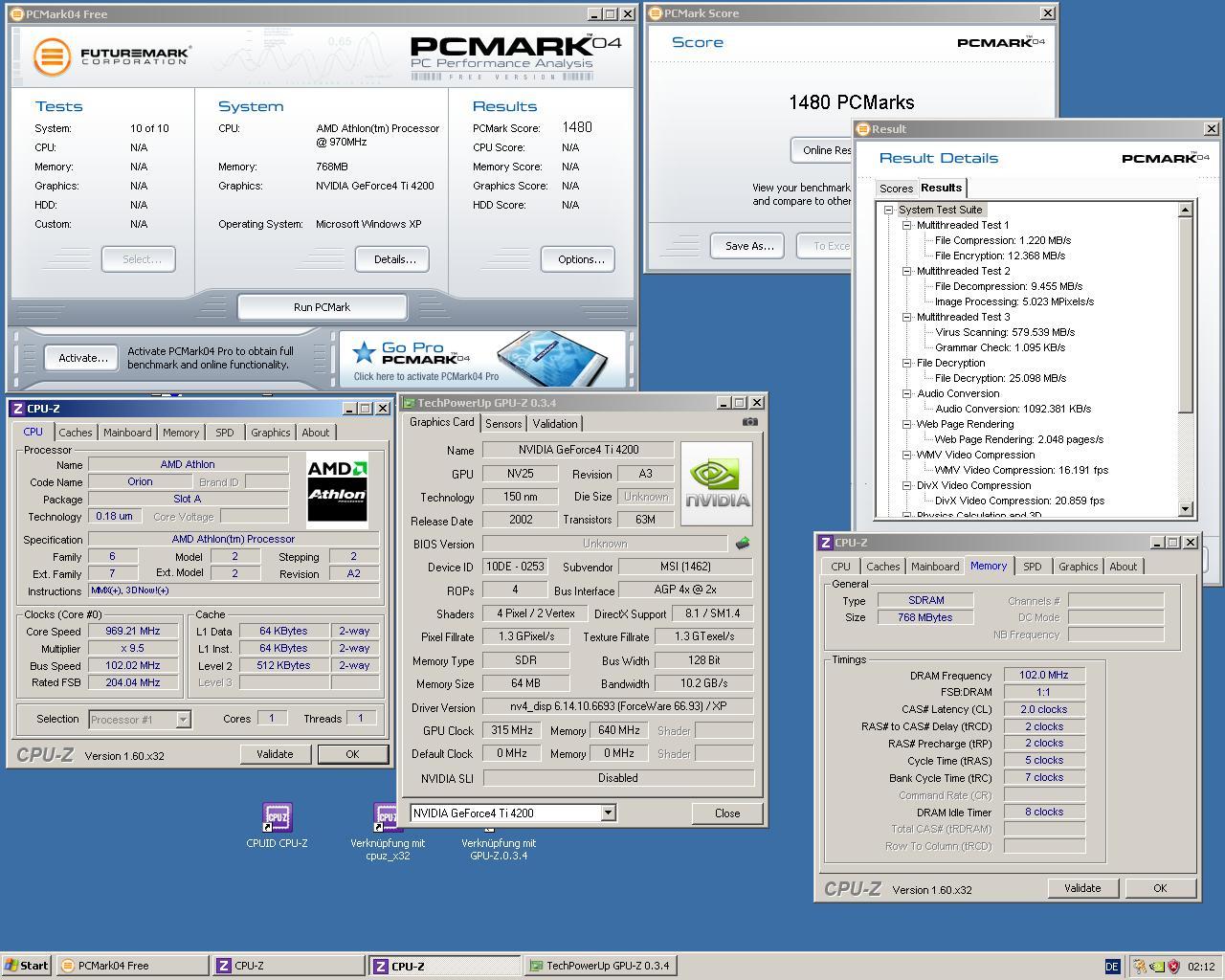This screenshot has height=980, width=1225.
Task: Click the Close button in GPU-Z
Action: (727, 813)
